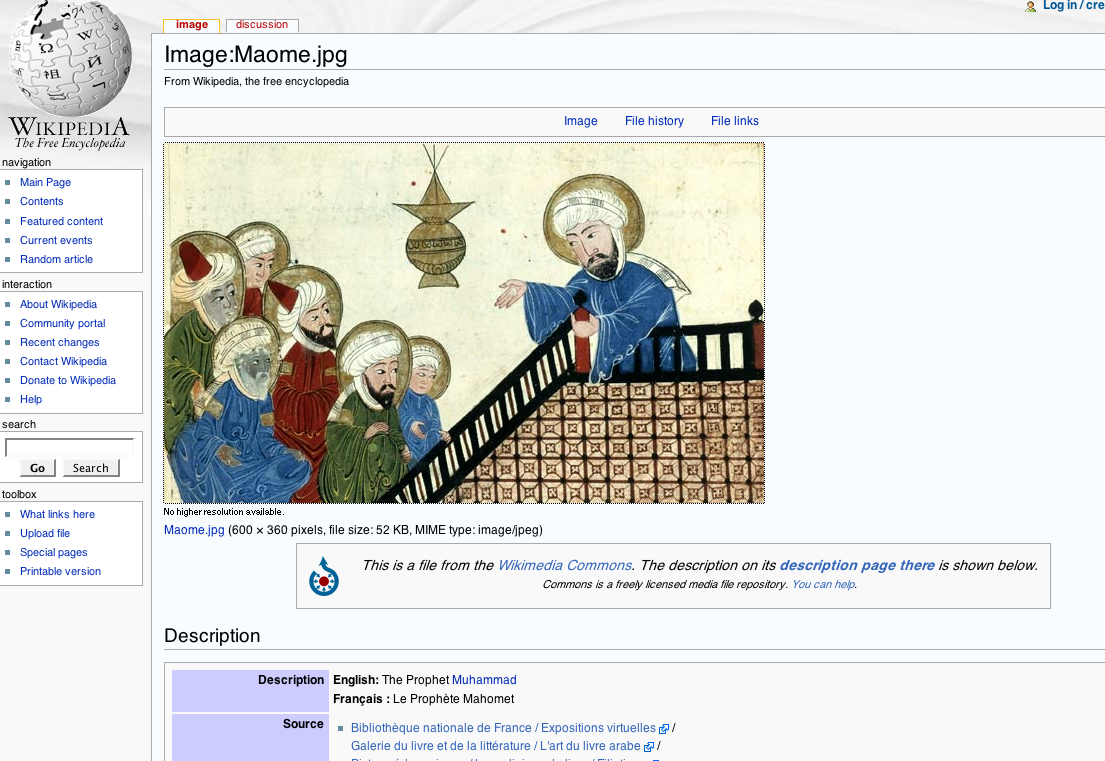This screenshot has width=1105, height=761.
Task: Open the Main Page link
Action: (x=45, y=182)
